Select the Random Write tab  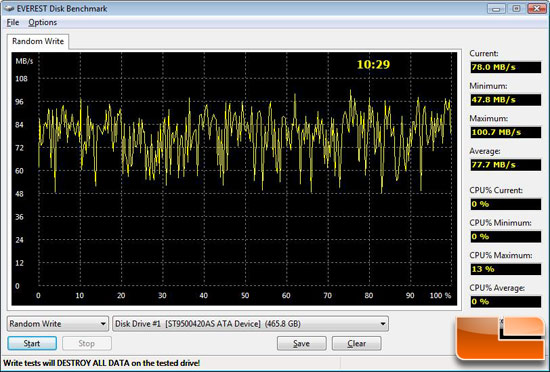[38, 41]
